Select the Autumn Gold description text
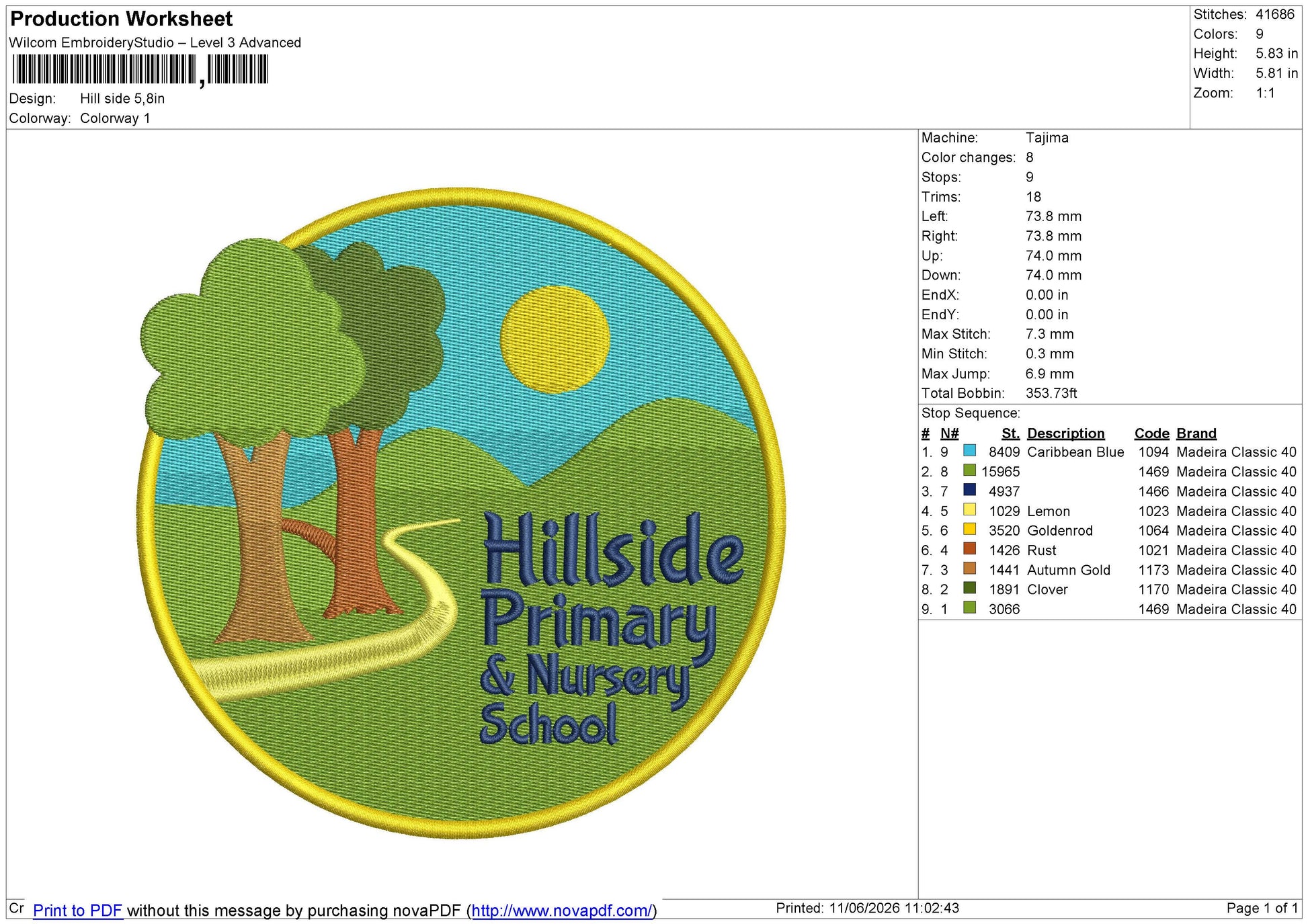The width and height of the screenshot is (1308, 924). click(1069, 570)
